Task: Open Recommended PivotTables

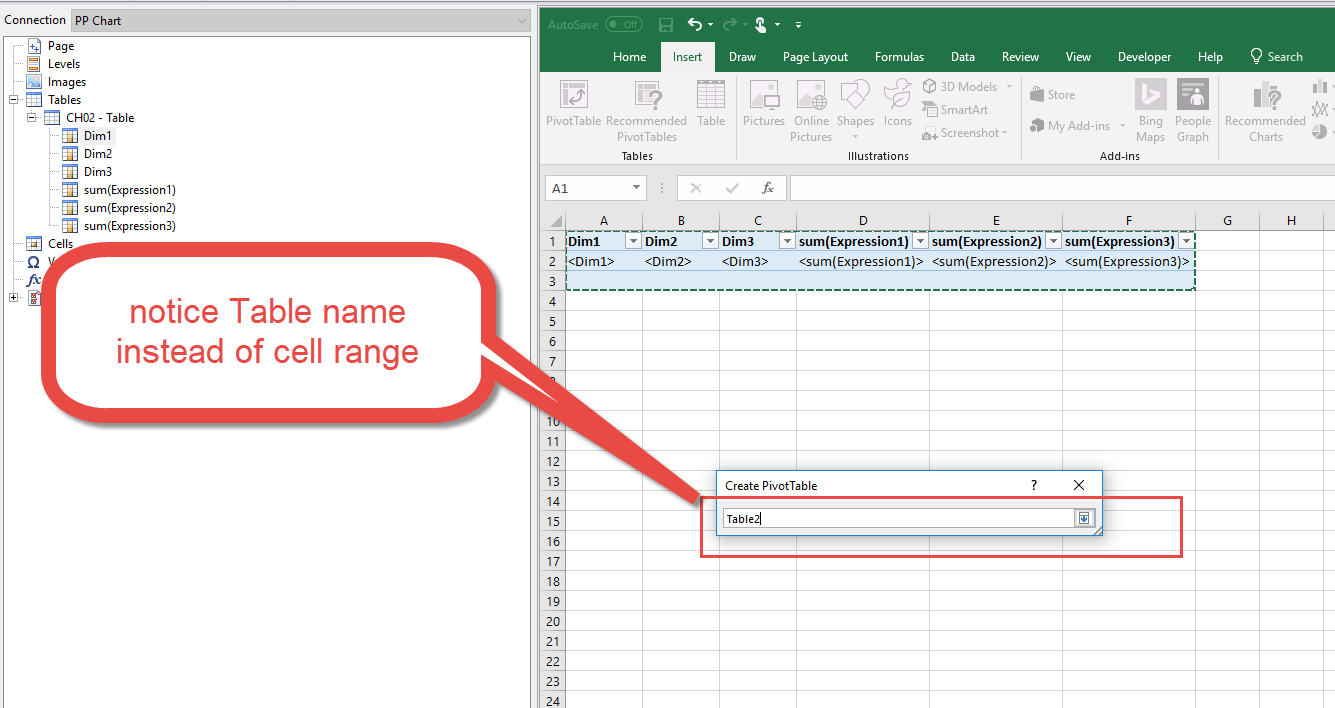Action: point(646,111)
